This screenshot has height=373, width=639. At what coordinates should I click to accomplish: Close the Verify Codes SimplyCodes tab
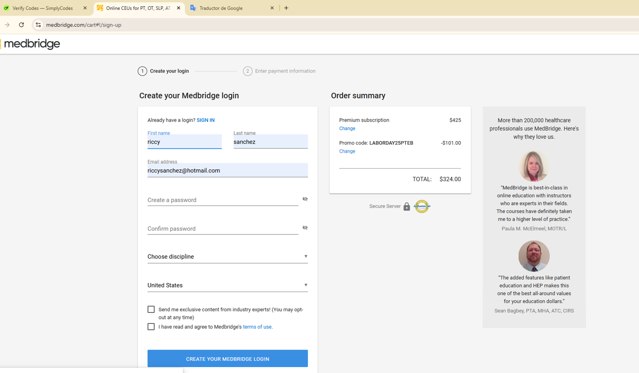pyautogui.click(x=85, y=8)
